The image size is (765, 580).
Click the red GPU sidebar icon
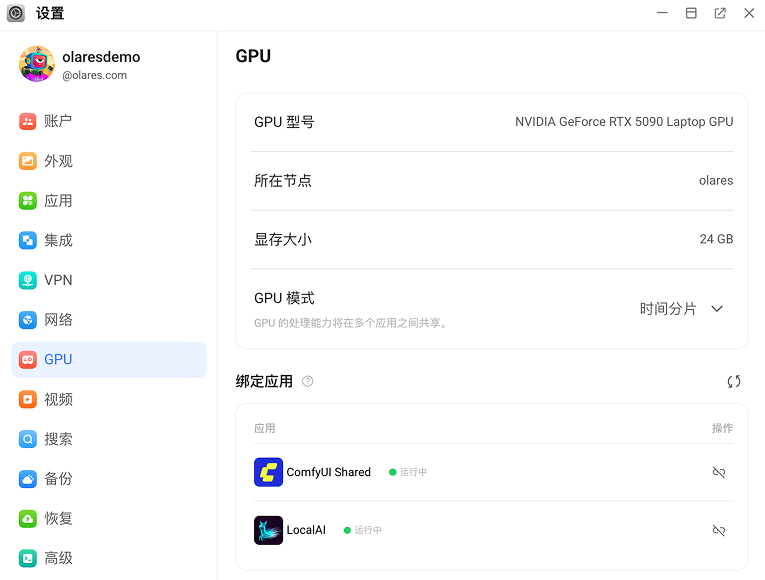click(28, 360)
